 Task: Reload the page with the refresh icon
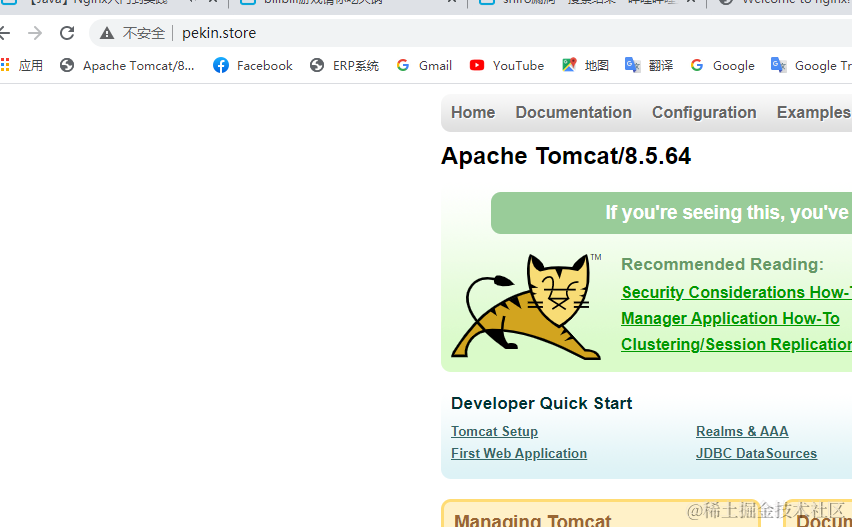(x=67, y=33)
